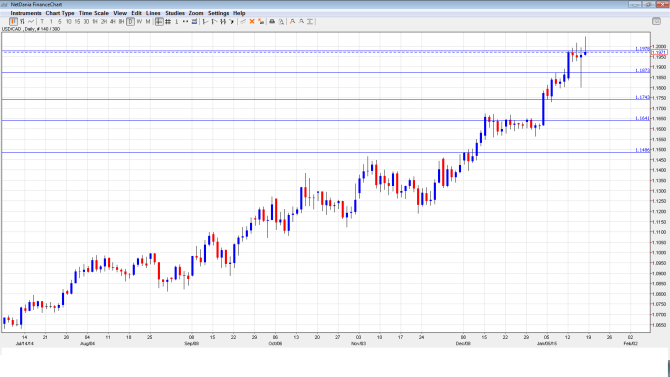Switch to Weekly (W) time scale

coord(139,21)
